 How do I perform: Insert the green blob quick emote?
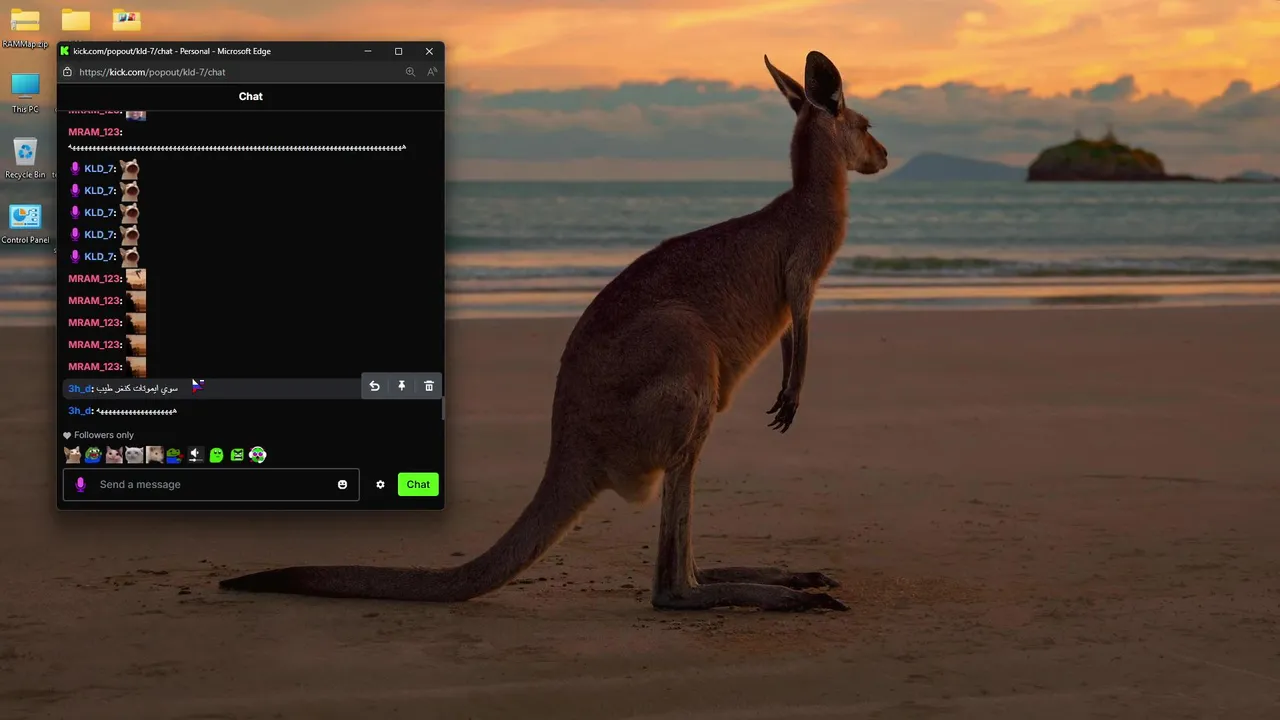pos(216,455)
